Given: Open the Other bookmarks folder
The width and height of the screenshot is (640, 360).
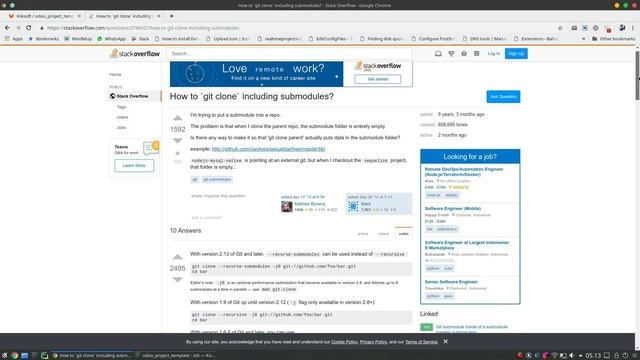Looking at the screenshot, I should click(613, 39).
